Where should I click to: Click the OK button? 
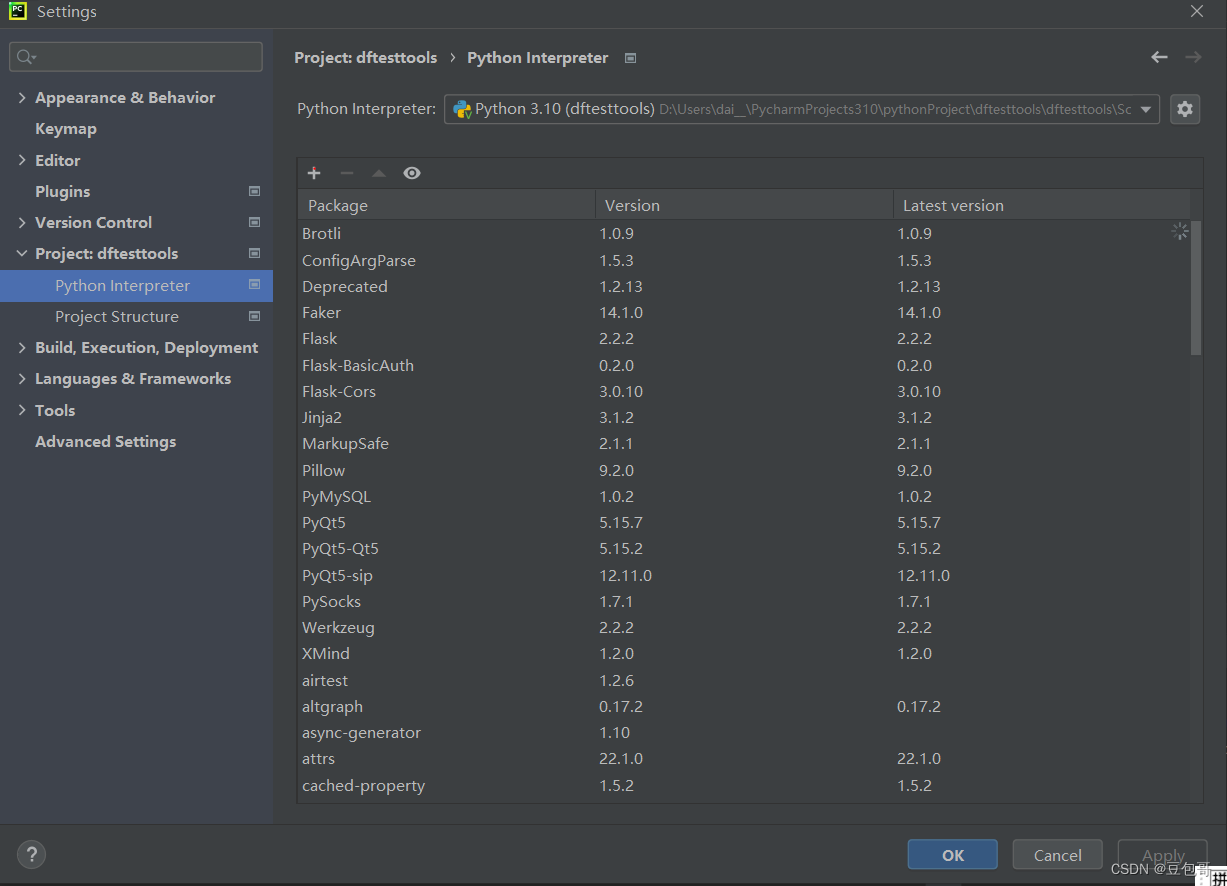953,855
